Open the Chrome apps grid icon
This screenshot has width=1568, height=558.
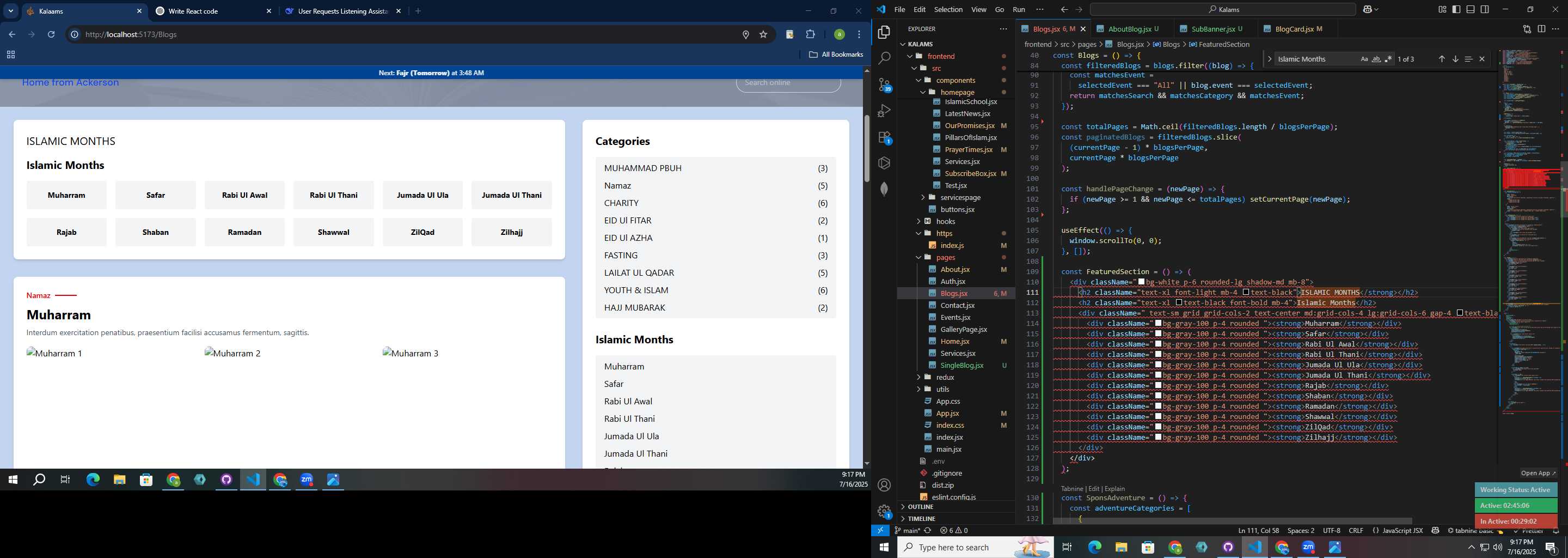[x=10, y=55]
